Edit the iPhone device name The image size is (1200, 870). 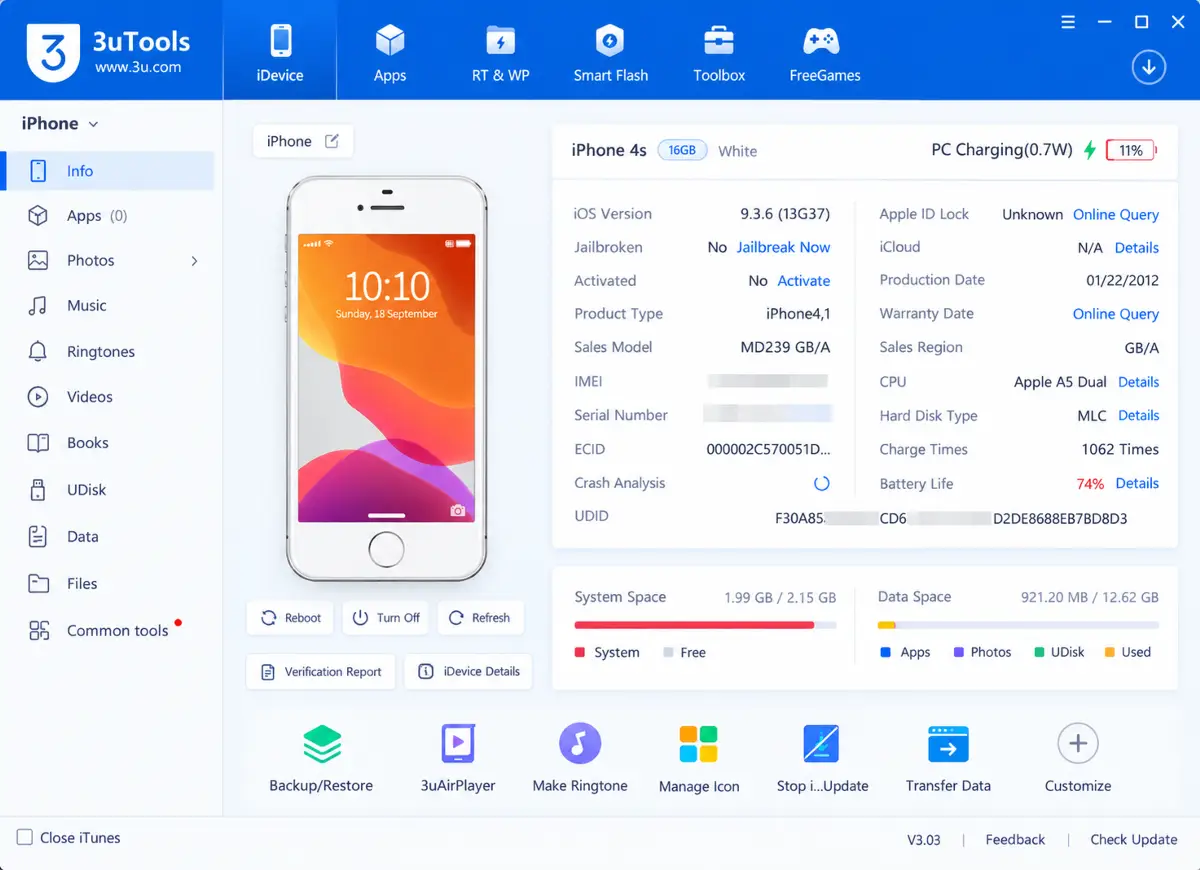click(332, 141)
